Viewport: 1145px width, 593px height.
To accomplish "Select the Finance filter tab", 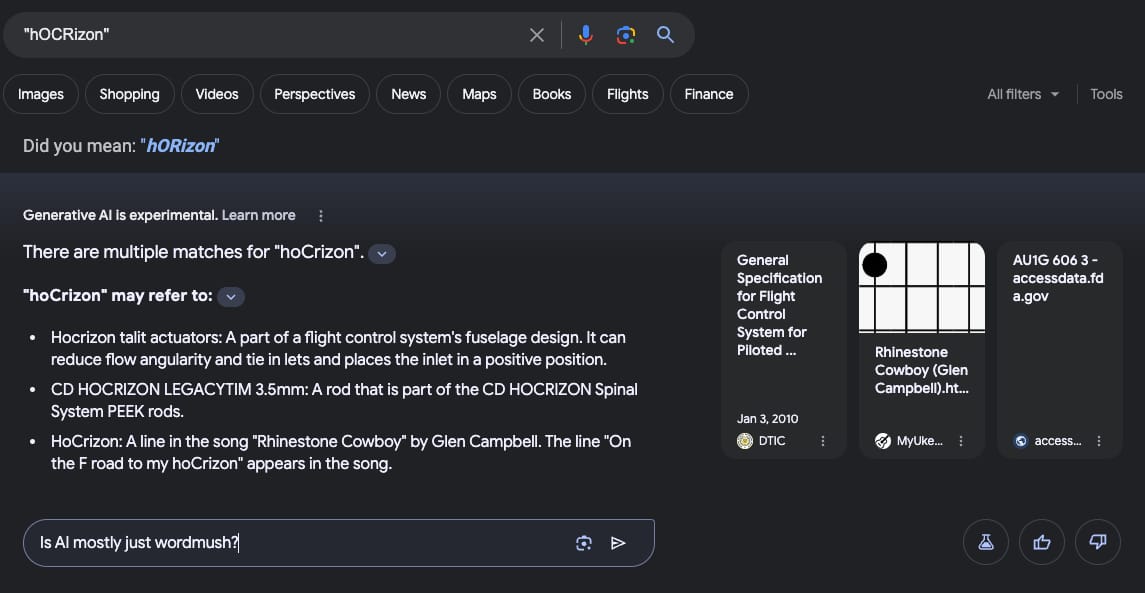I will tap(708, 94).
